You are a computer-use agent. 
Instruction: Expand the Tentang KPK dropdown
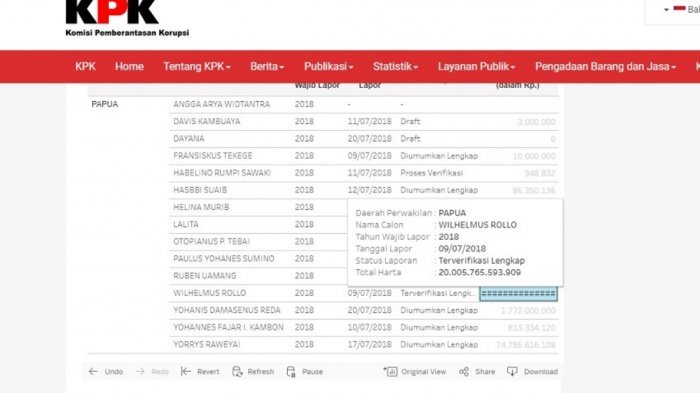coord(197,67)
